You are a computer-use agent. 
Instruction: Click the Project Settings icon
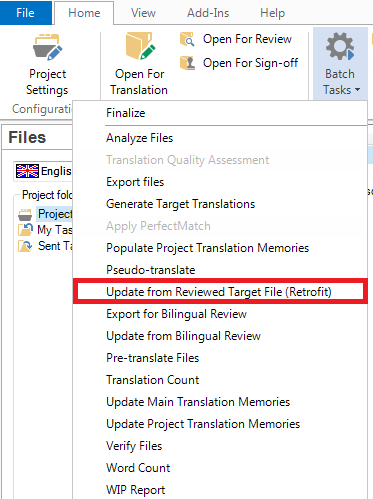(47, 47)
